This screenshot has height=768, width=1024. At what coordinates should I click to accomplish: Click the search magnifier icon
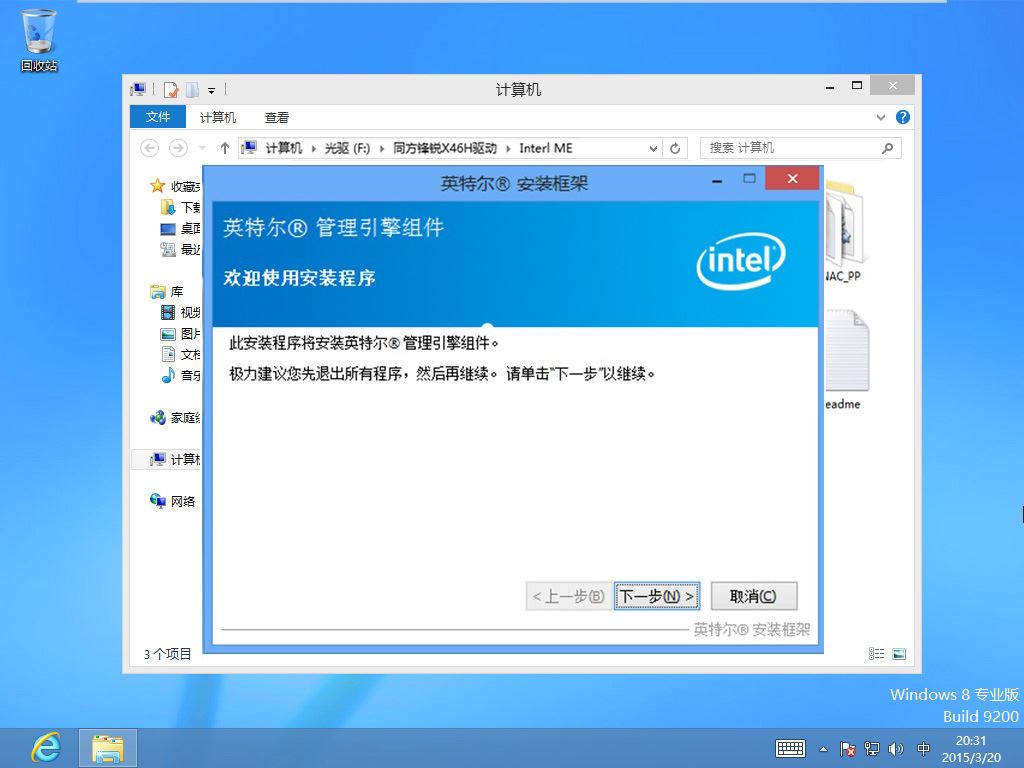tap(888, 148)
